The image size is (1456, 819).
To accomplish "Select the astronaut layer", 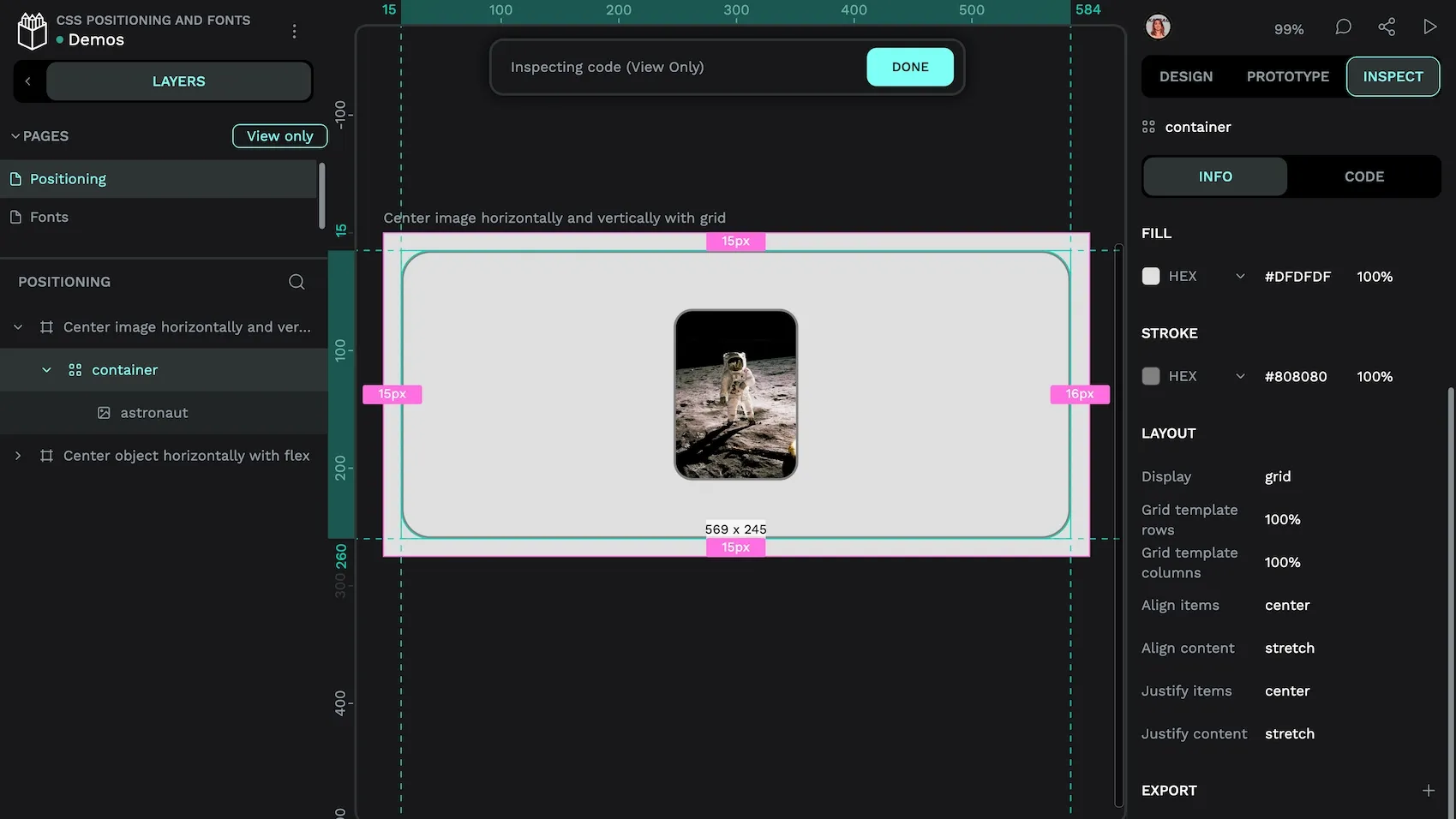I will (x=164, y=413).
